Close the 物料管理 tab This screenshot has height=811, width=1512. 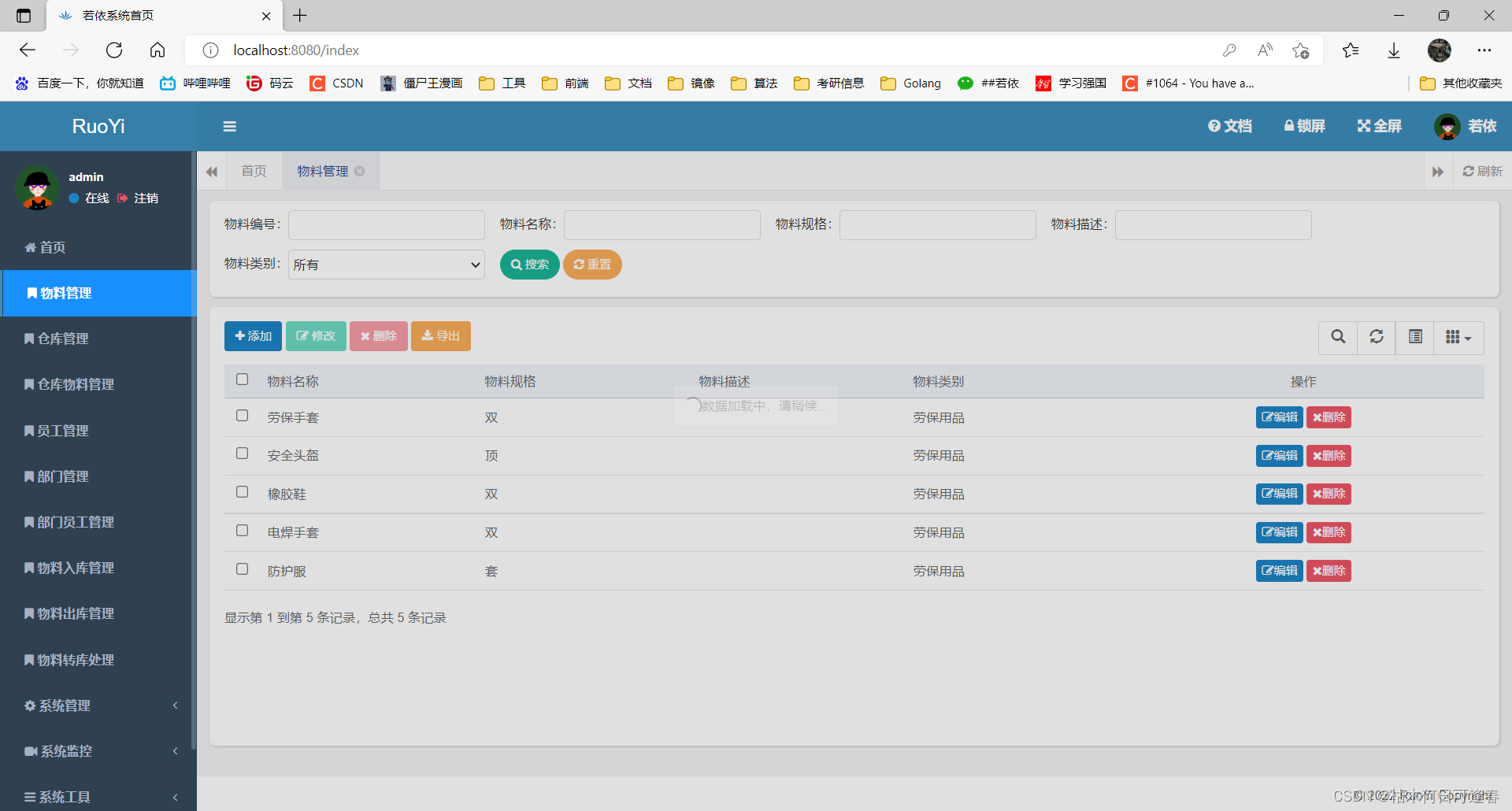[x=360, y=171]
